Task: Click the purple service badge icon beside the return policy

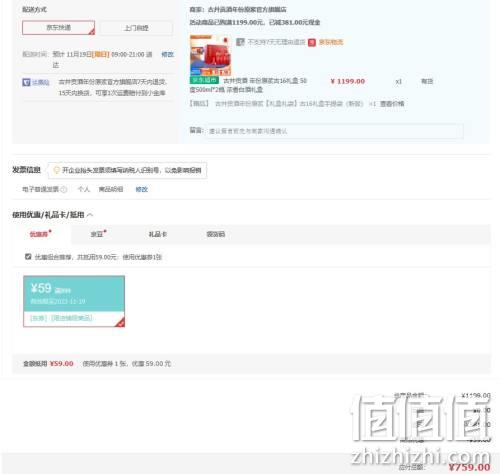Action: (x=26, y=82)
